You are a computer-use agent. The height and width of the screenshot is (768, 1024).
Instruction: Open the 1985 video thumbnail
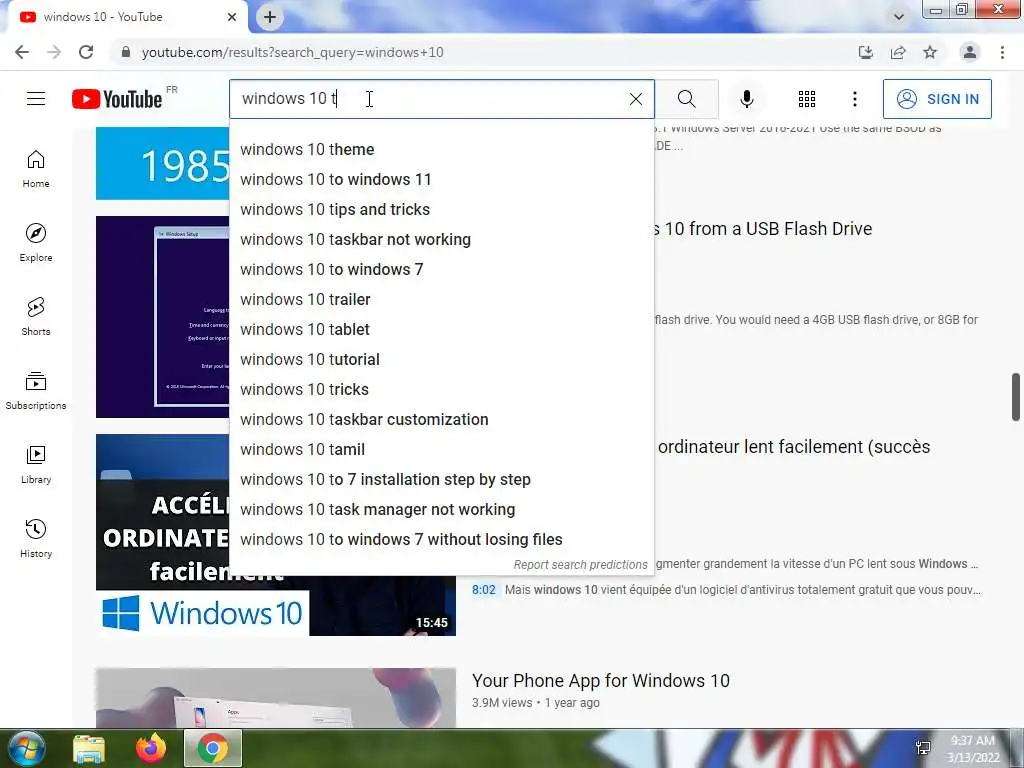(x=163, y=163)
